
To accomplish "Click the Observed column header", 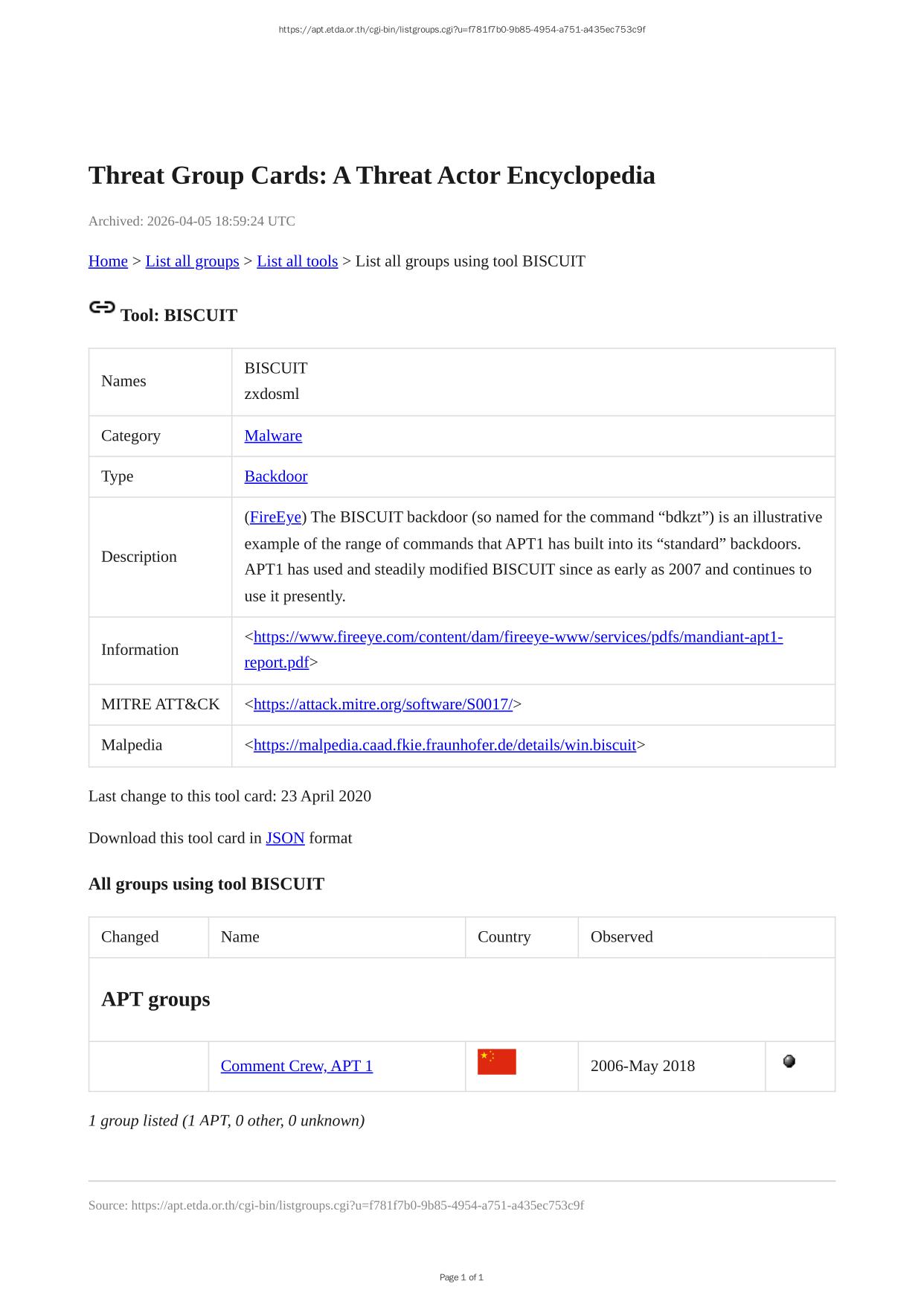I will point(621,937).
